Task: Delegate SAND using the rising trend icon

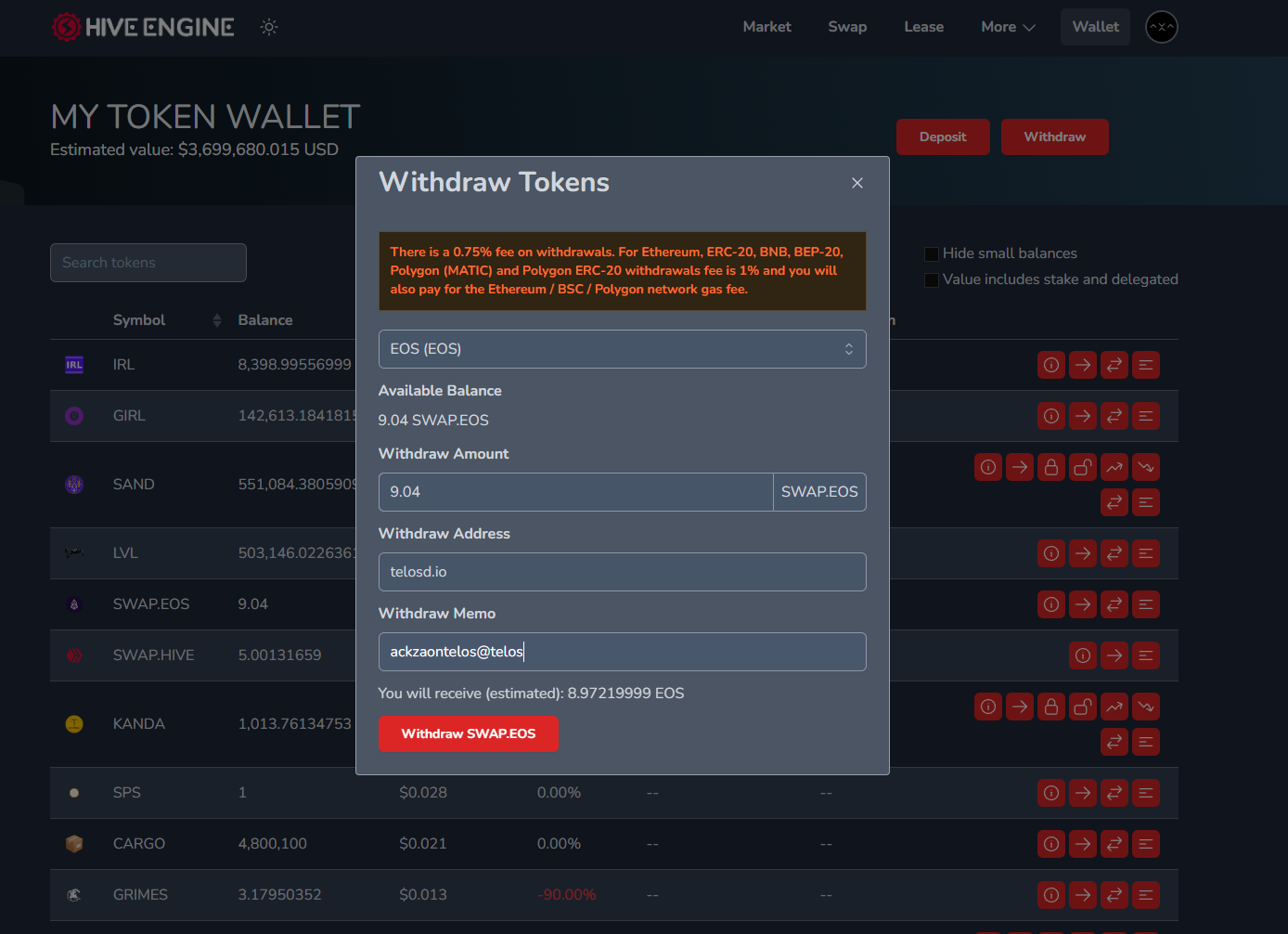Action: coord(1114,467)
